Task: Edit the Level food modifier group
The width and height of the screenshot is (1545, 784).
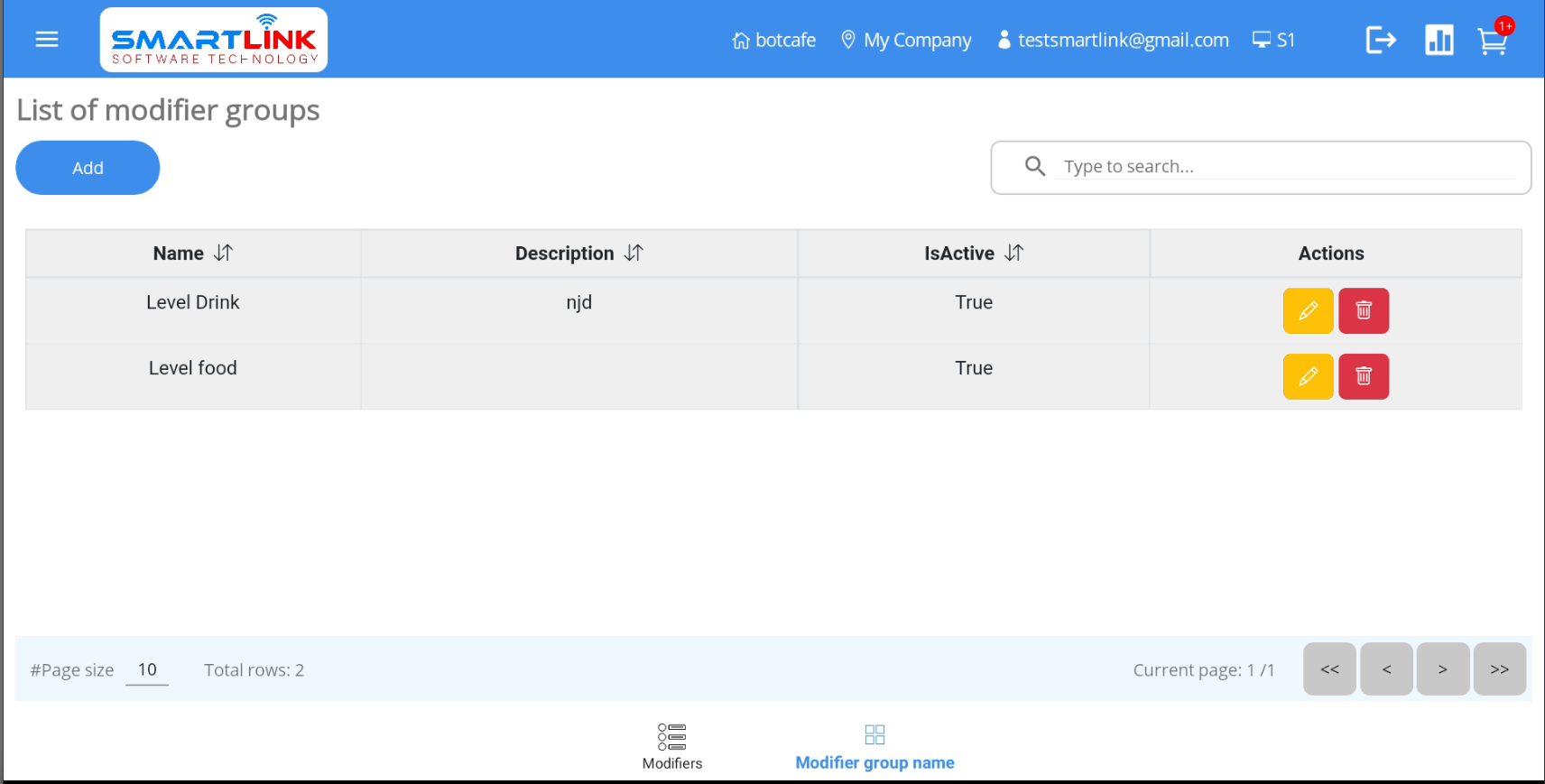Action: coord(1308,377)
